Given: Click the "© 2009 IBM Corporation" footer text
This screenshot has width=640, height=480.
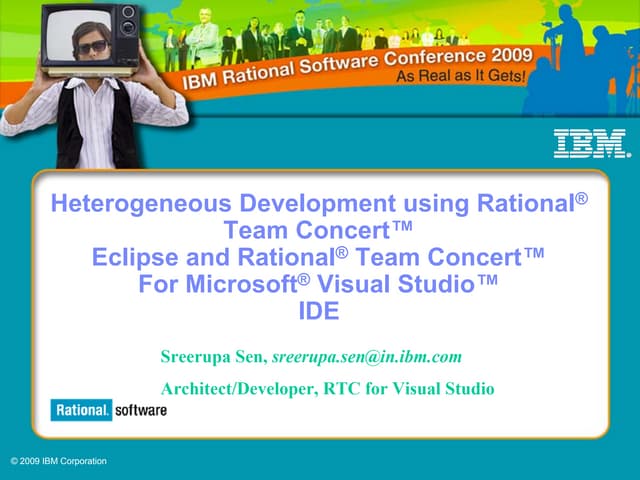Looking at the screenshot, I should pos(58,460).
